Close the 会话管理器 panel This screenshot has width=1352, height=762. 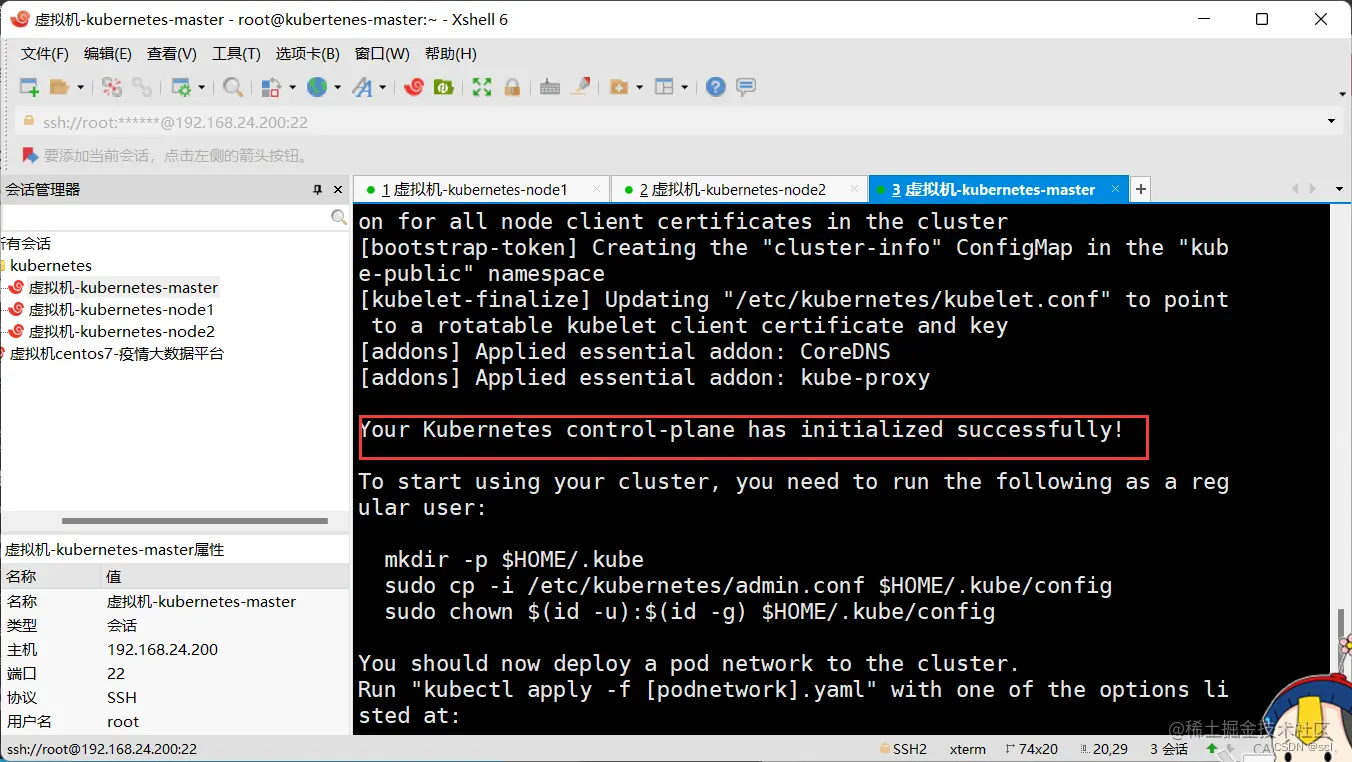(337, 189)
